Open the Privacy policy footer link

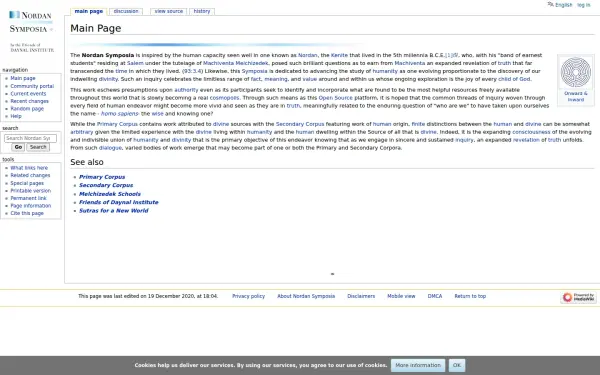coord(248,296)
